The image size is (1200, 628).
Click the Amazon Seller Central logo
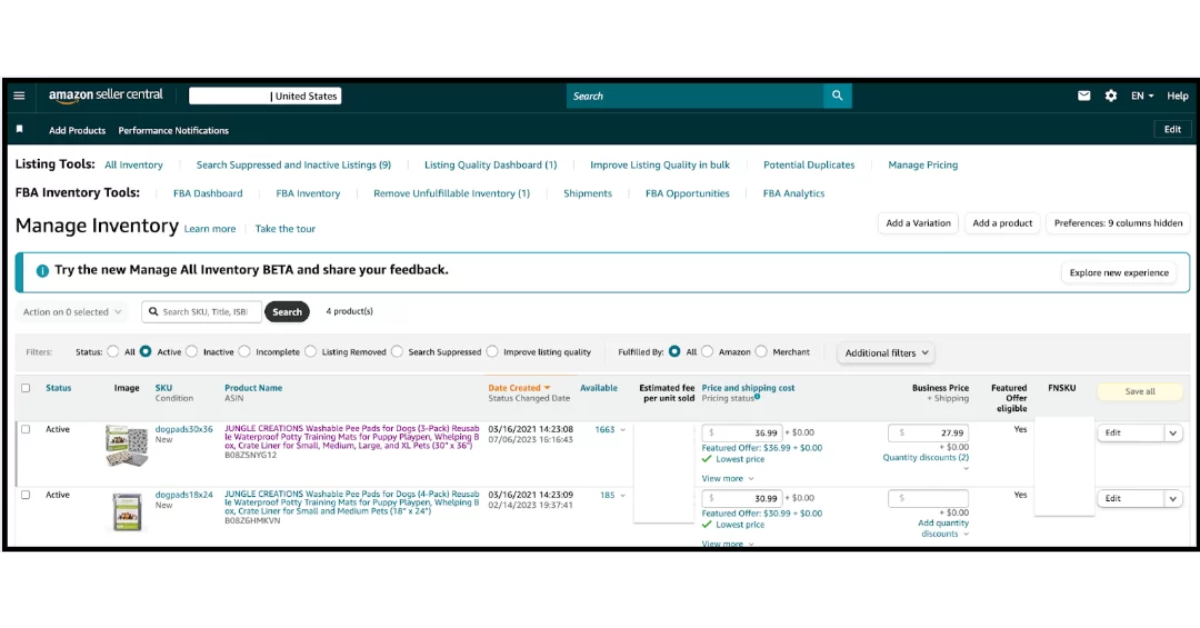pos(107,96)
